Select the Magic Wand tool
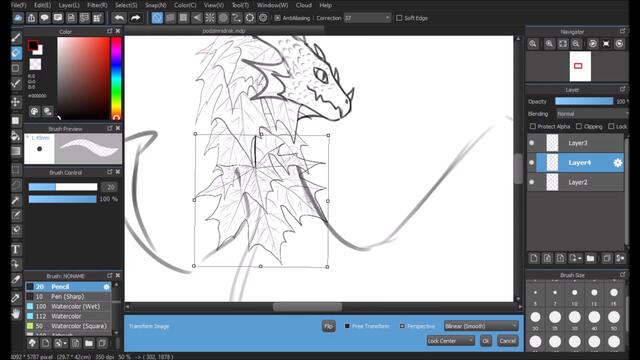The height and width of the screenshot is (360, 640). pos(16,200)
